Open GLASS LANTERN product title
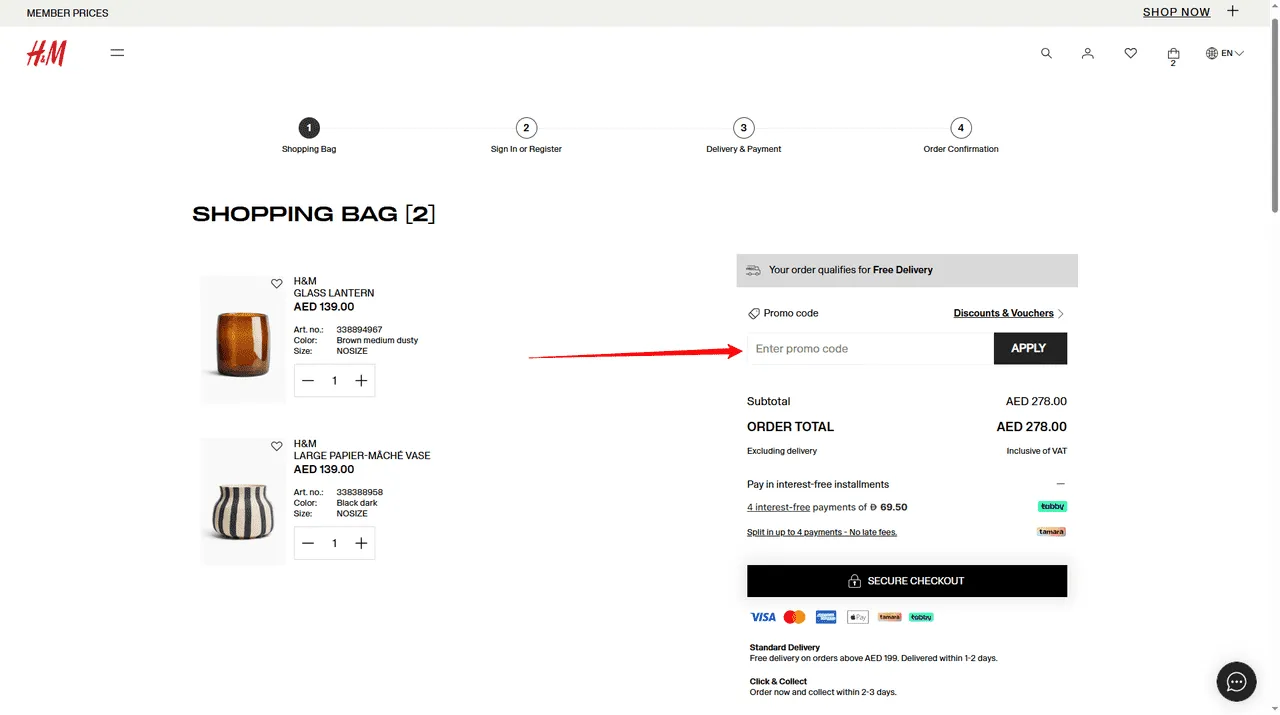The height and width of the screenshot is (715, 1280). tap(334, 293)
